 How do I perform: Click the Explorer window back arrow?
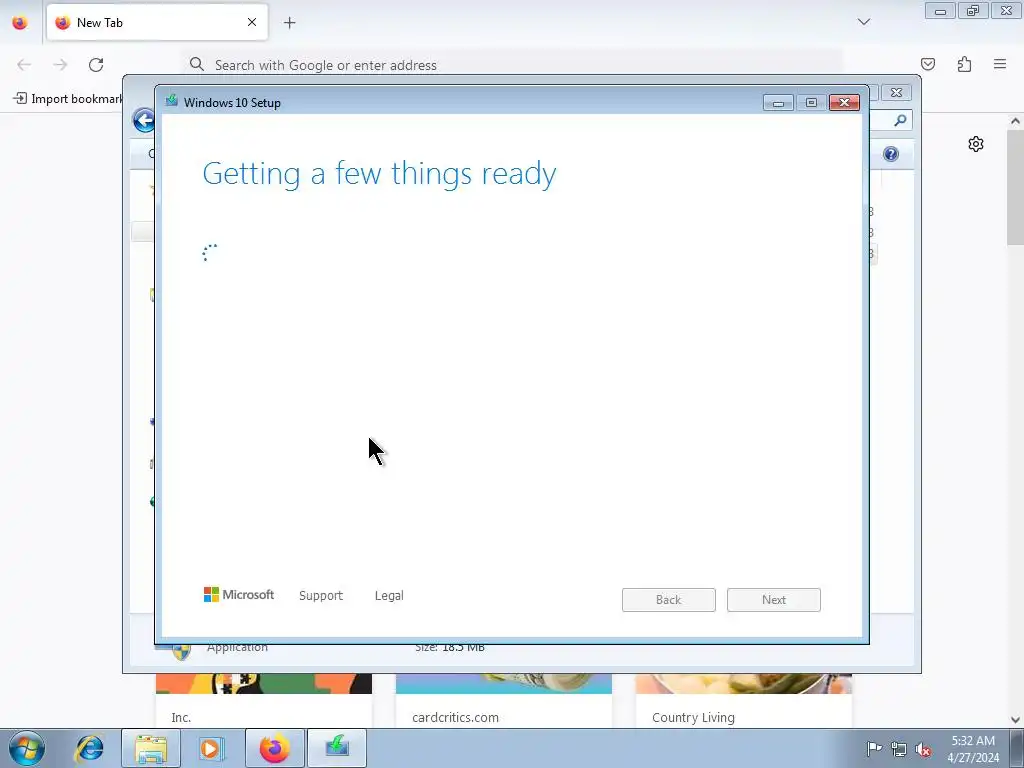(x=143, y=120)
